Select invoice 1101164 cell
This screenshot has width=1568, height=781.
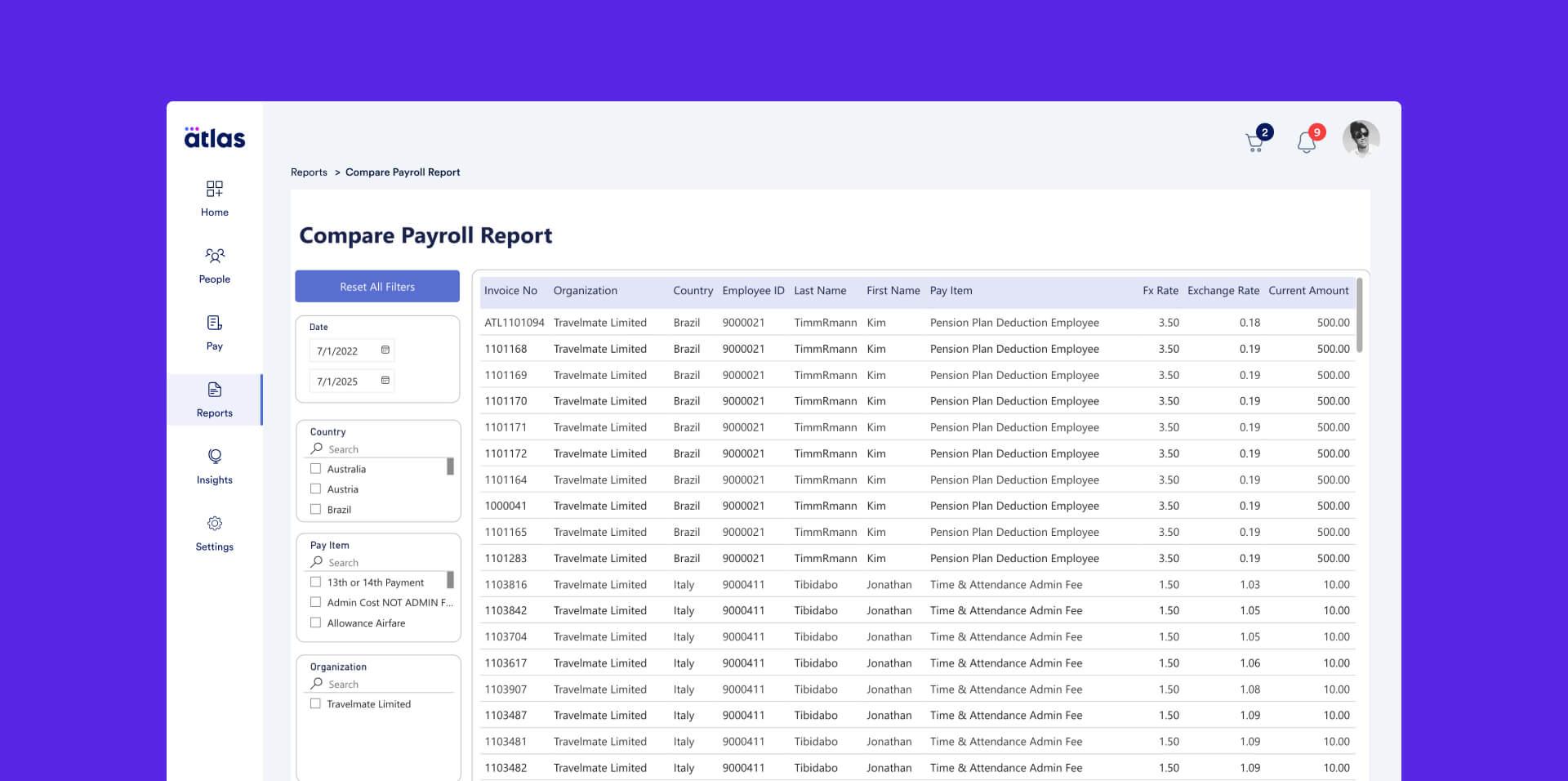tap(506, 480)
